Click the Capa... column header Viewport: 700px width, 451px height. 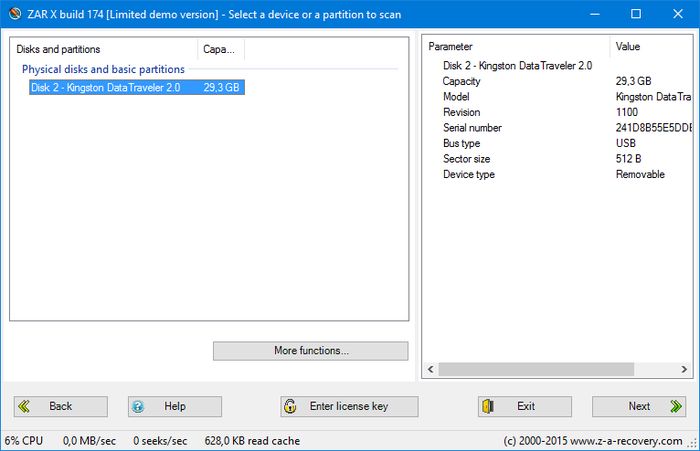pyautogui.click(x=220, y=49)
